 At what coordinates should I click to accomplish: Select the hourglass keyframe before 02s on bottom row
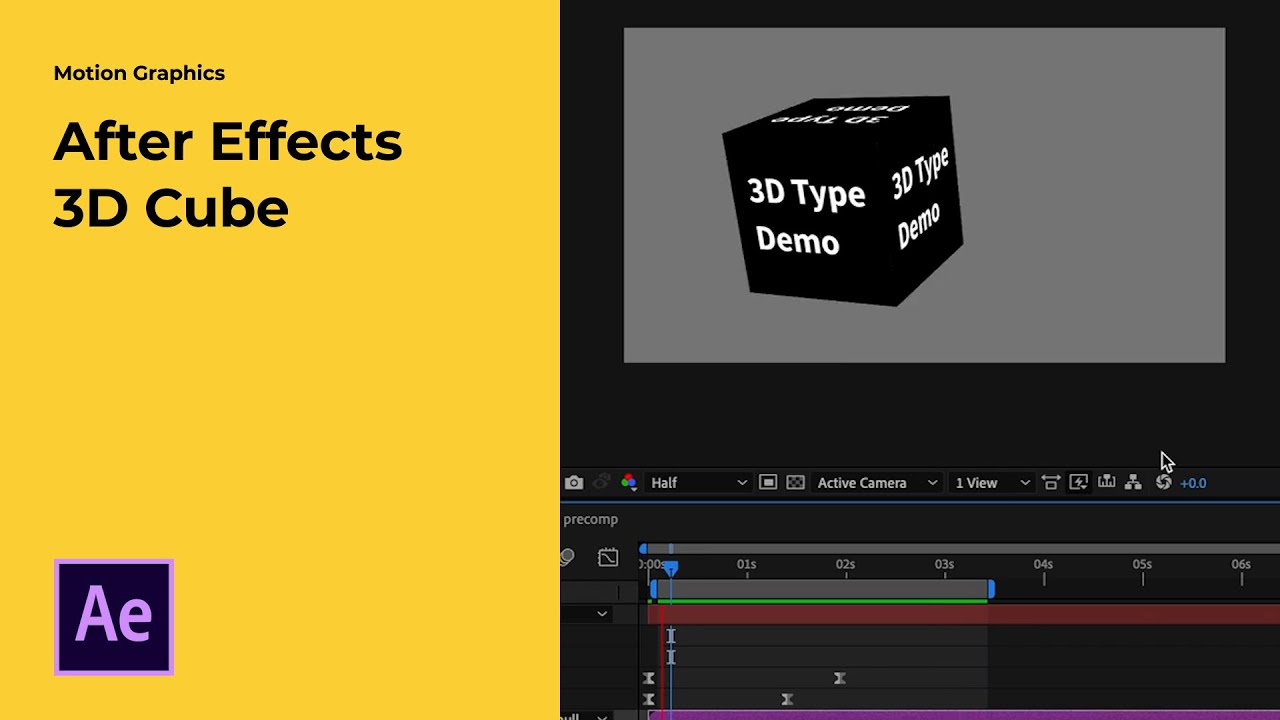787,699
